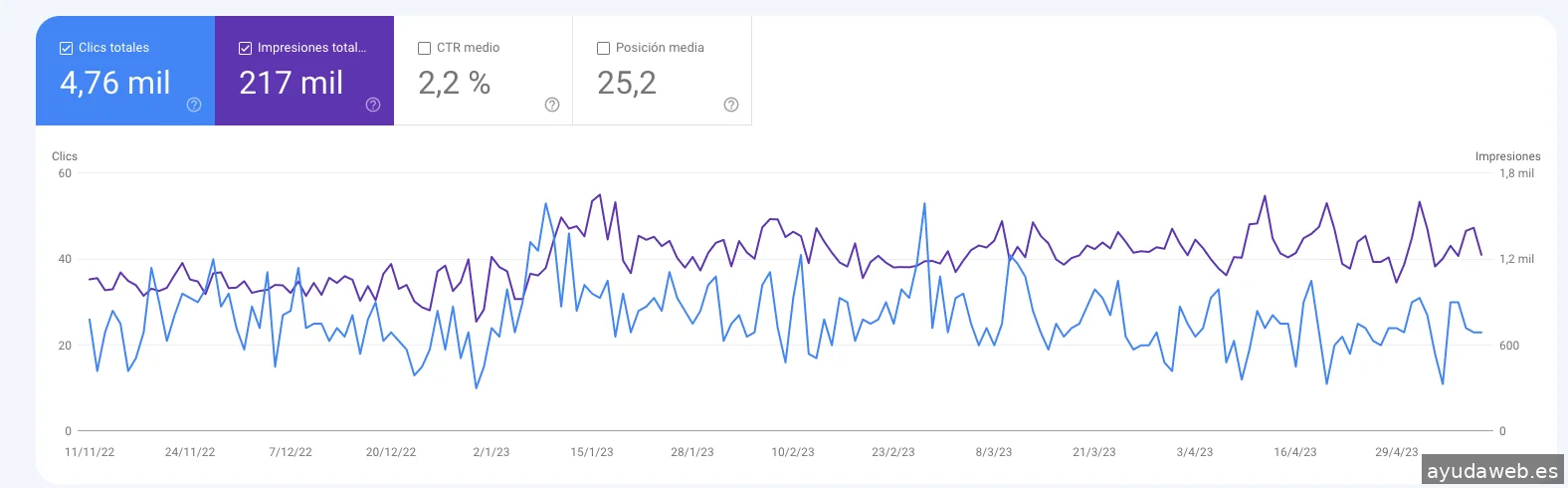Click help icon on Impresiones totales card

click(x=373, y=105)
